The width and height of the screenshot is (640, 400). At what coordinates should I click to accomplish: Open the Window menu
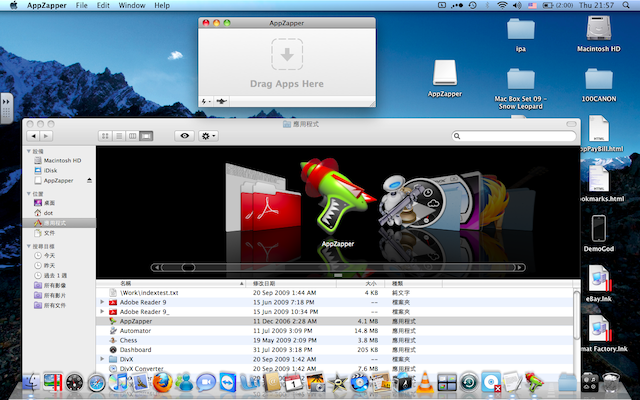[132, 5]
